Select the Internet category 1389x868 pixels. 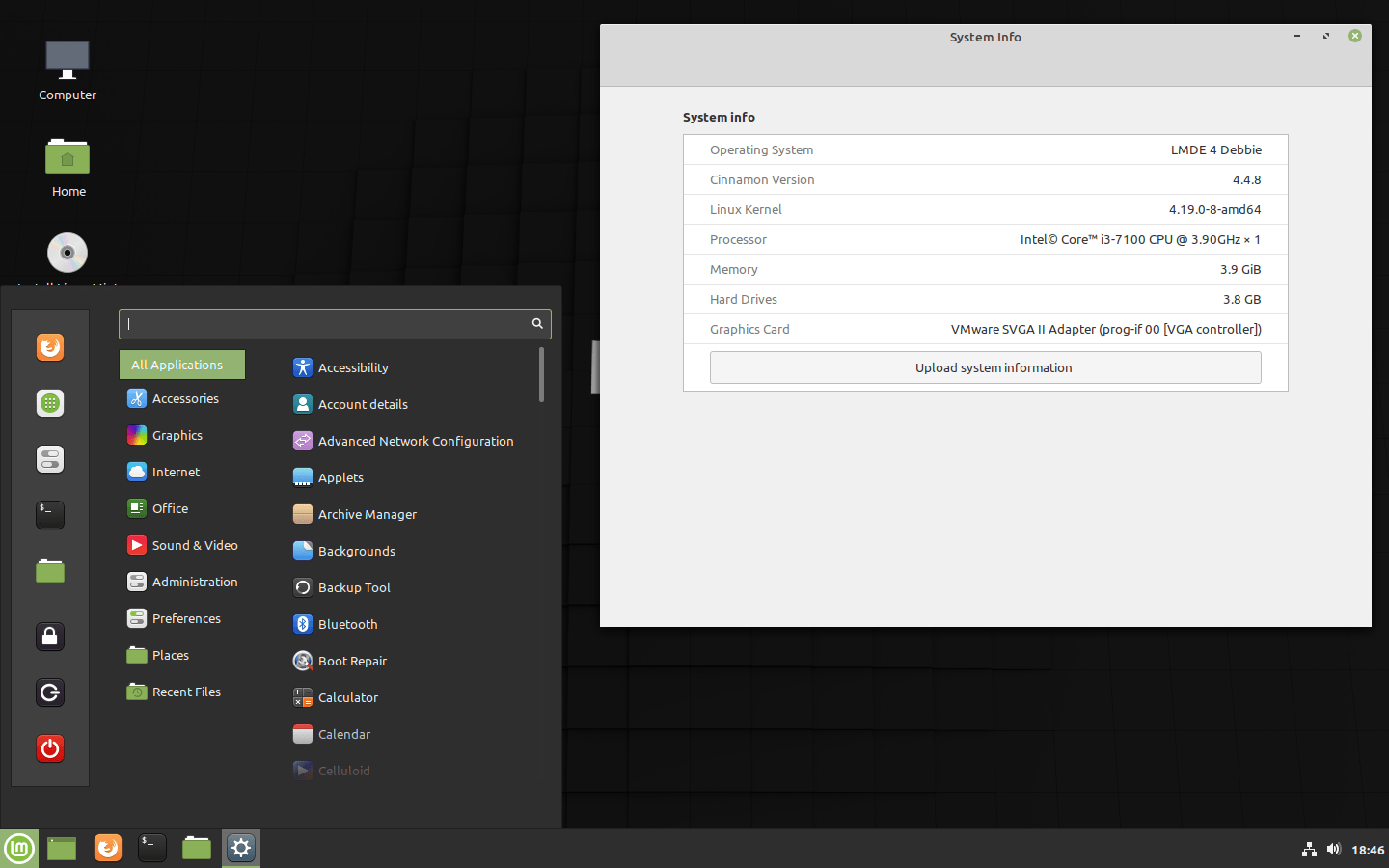(x=181, y=472)
